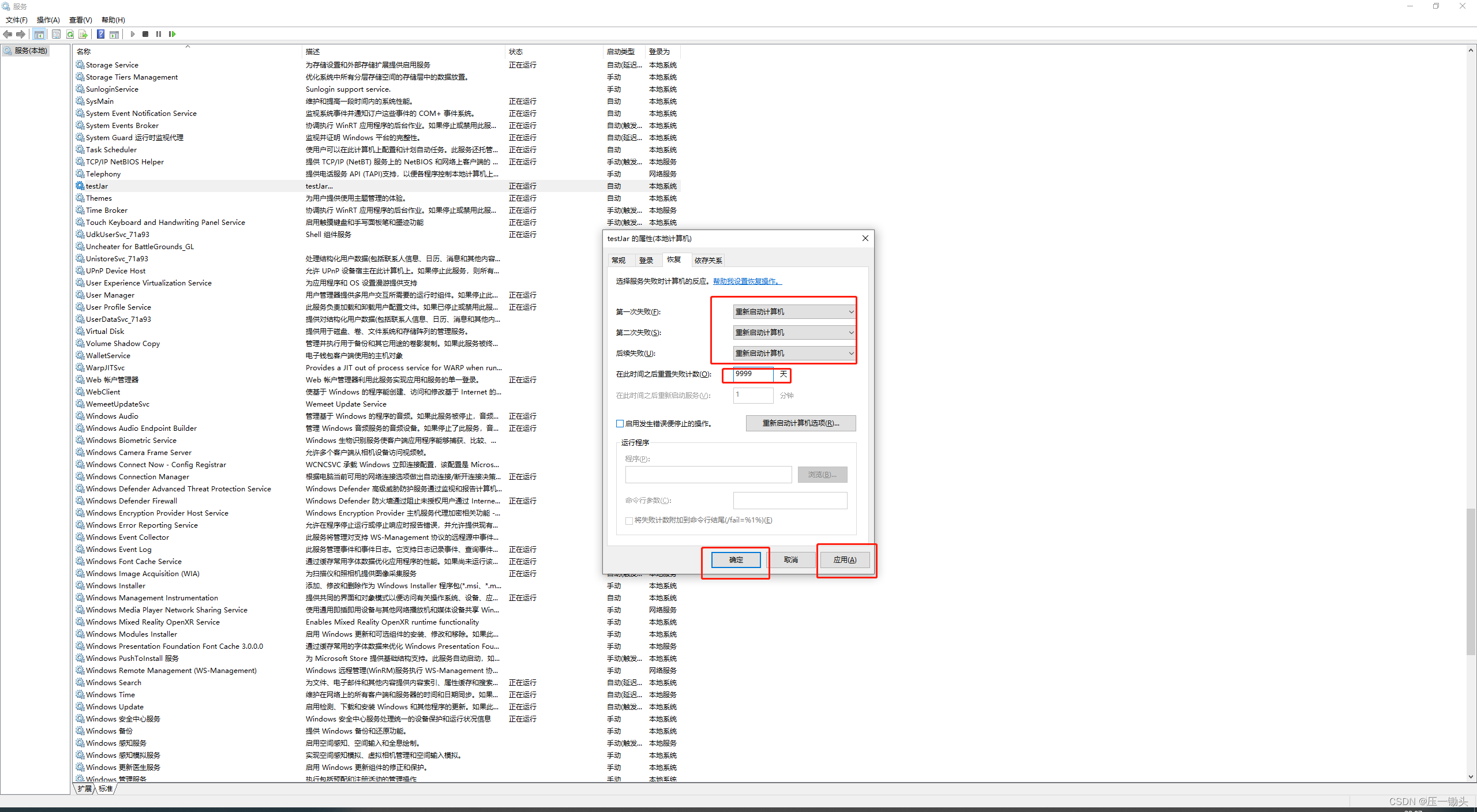Select 第二次失败 restart action dropdown
The image size is (1477, 812).
pos(790,332)
